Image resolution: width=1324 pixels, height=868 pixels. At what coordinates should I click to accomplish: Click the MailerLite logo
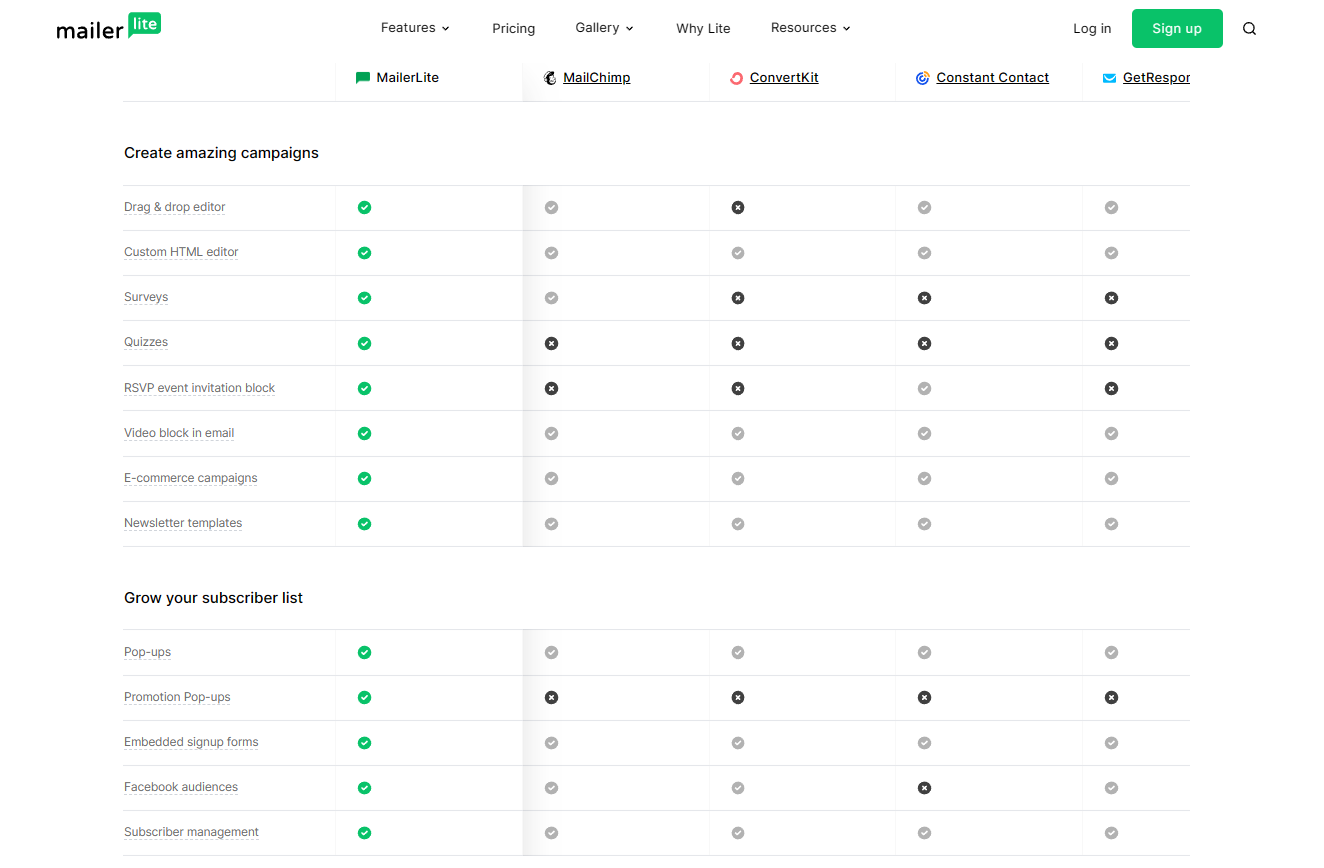click(x=108, y=27)
